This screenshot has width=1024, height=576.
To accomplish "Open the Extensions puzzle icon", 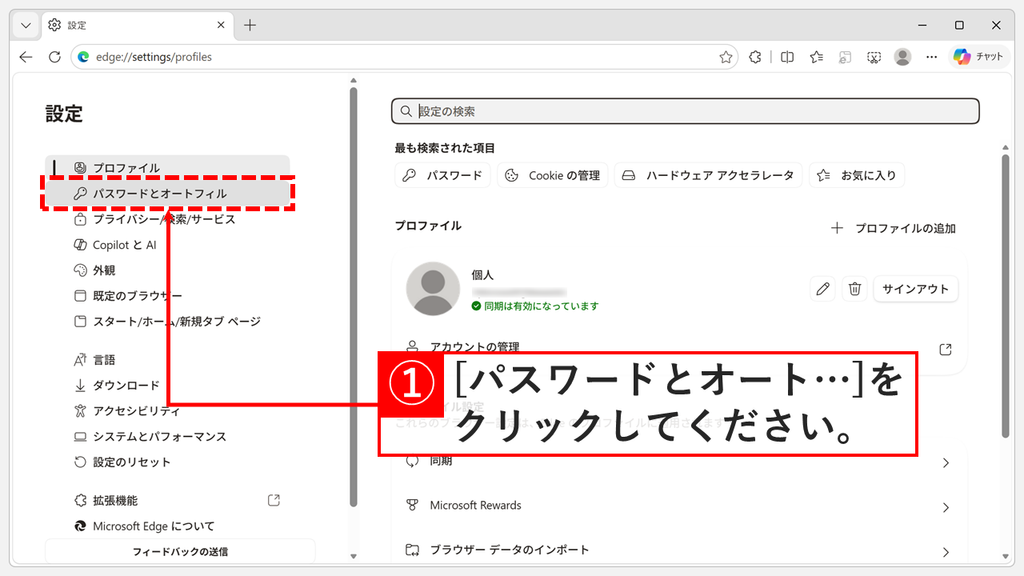I will pos(755,57).
